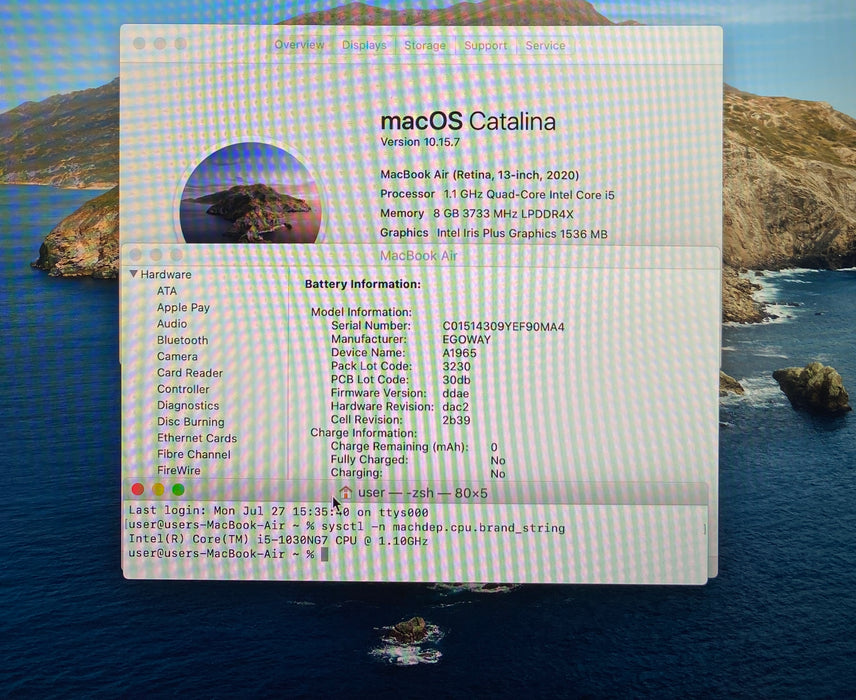Click the macOS Catalina circular logo image
856x700 pixels.
(x=251, y=192)
